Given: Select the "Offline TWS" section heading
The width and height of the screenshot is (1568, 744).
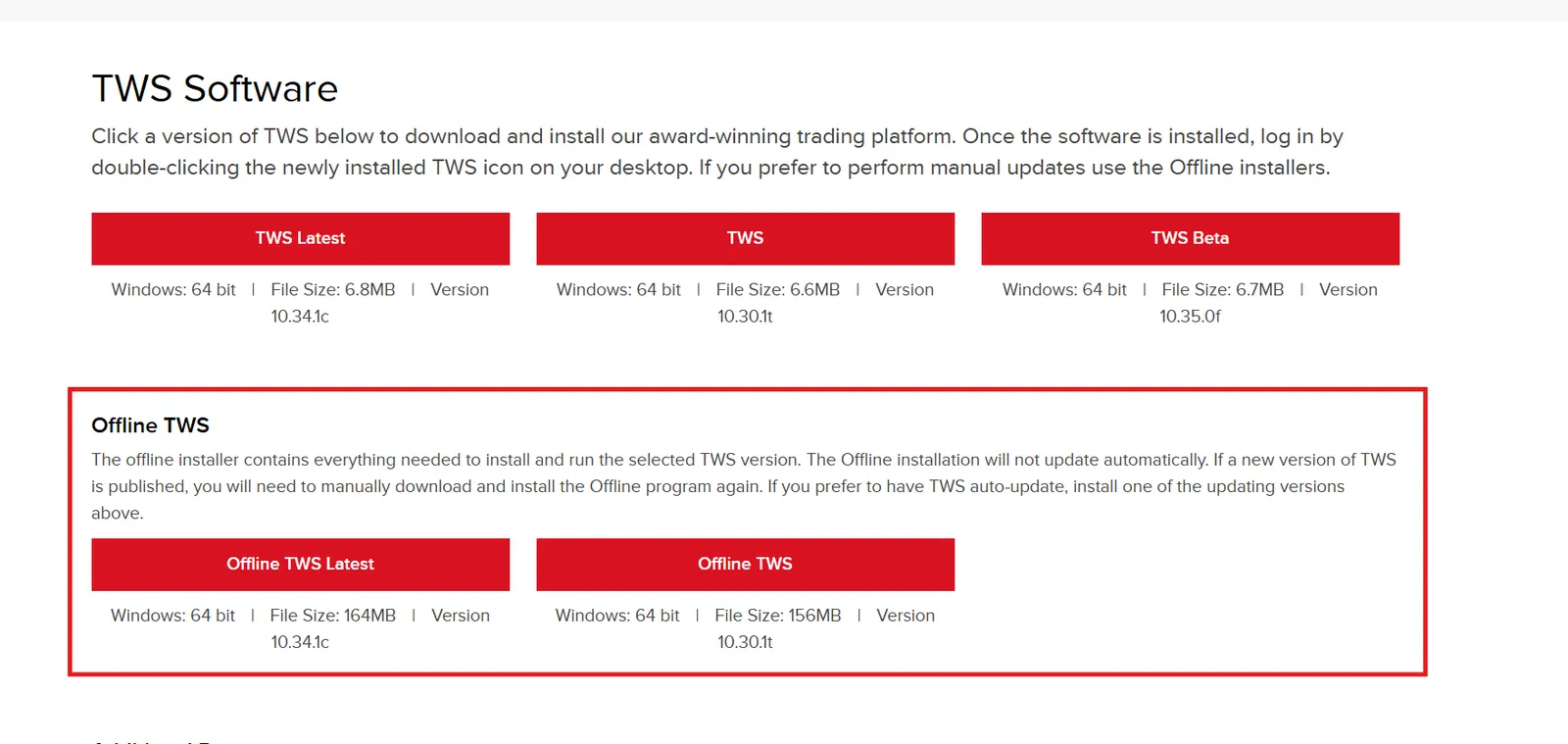Looking at the screenshot, I should pyautogui.click(x=150, y=425).
